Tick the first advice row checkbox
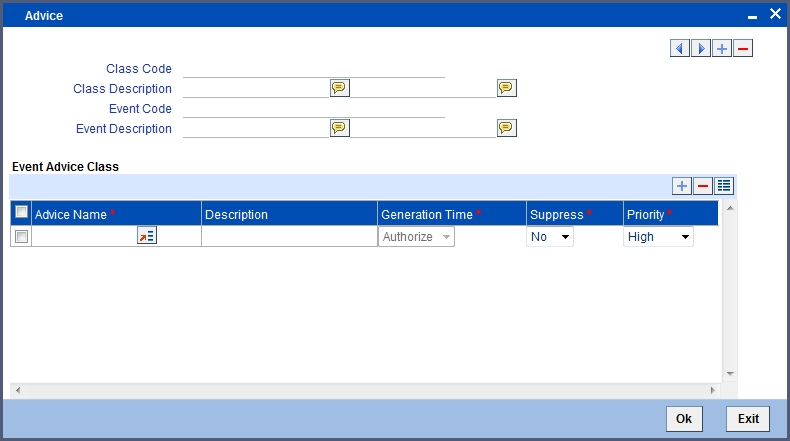790x441 pixels. pyautogui.click(x=21, y=236)
